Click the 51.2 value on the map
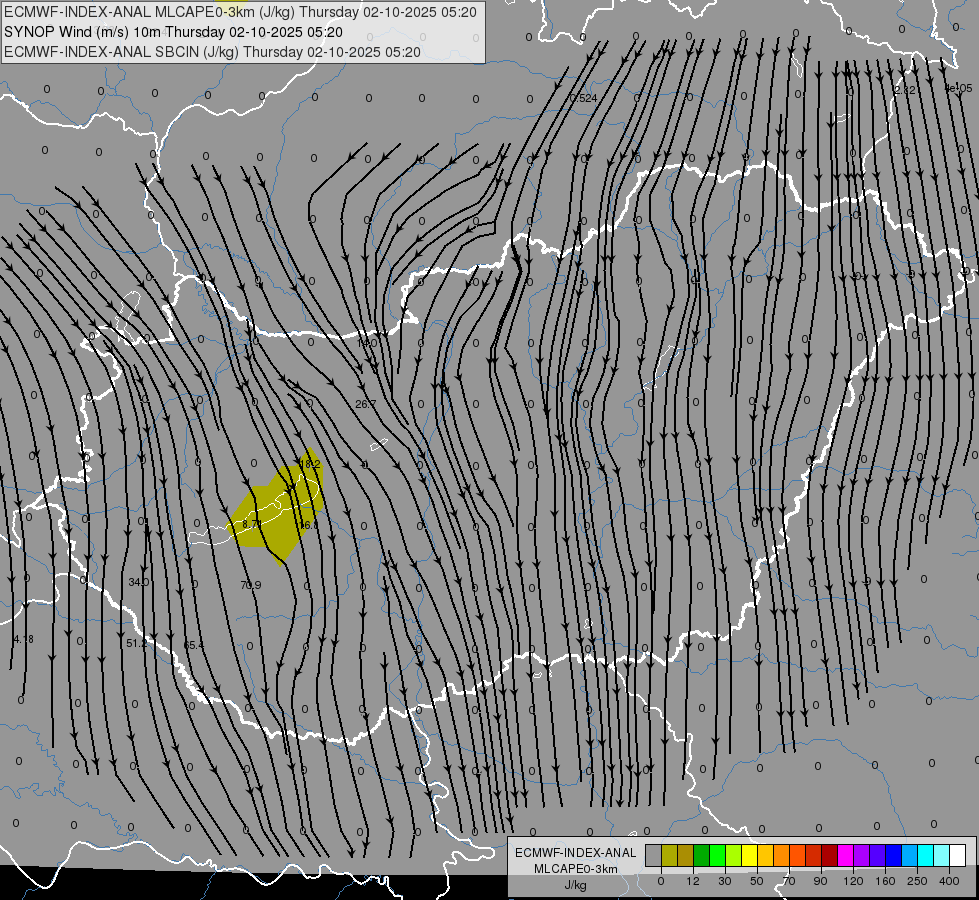The image size is (979, 900). 136,643
